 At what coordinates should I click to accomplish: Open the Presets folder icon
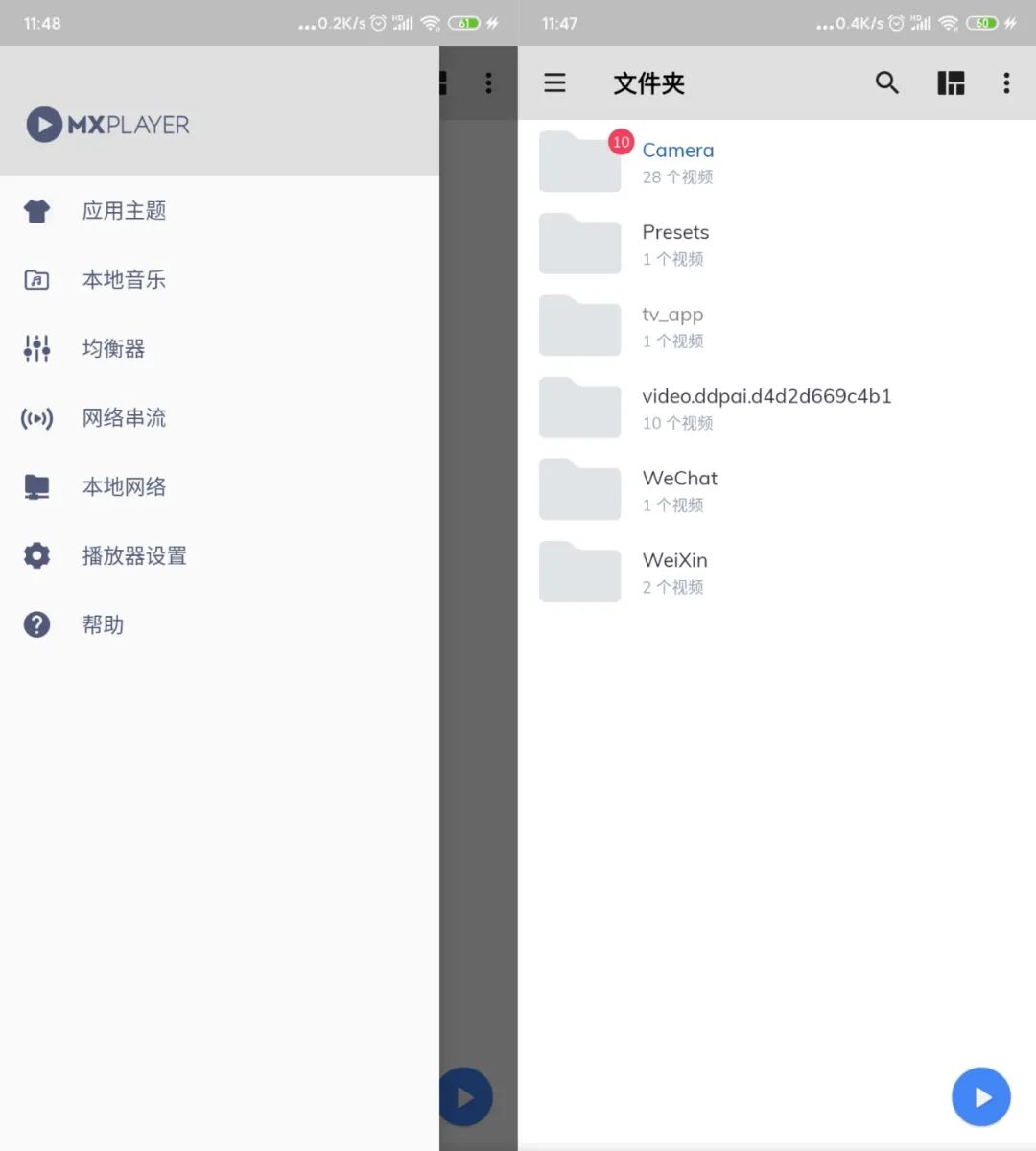[x=579, y=244]
